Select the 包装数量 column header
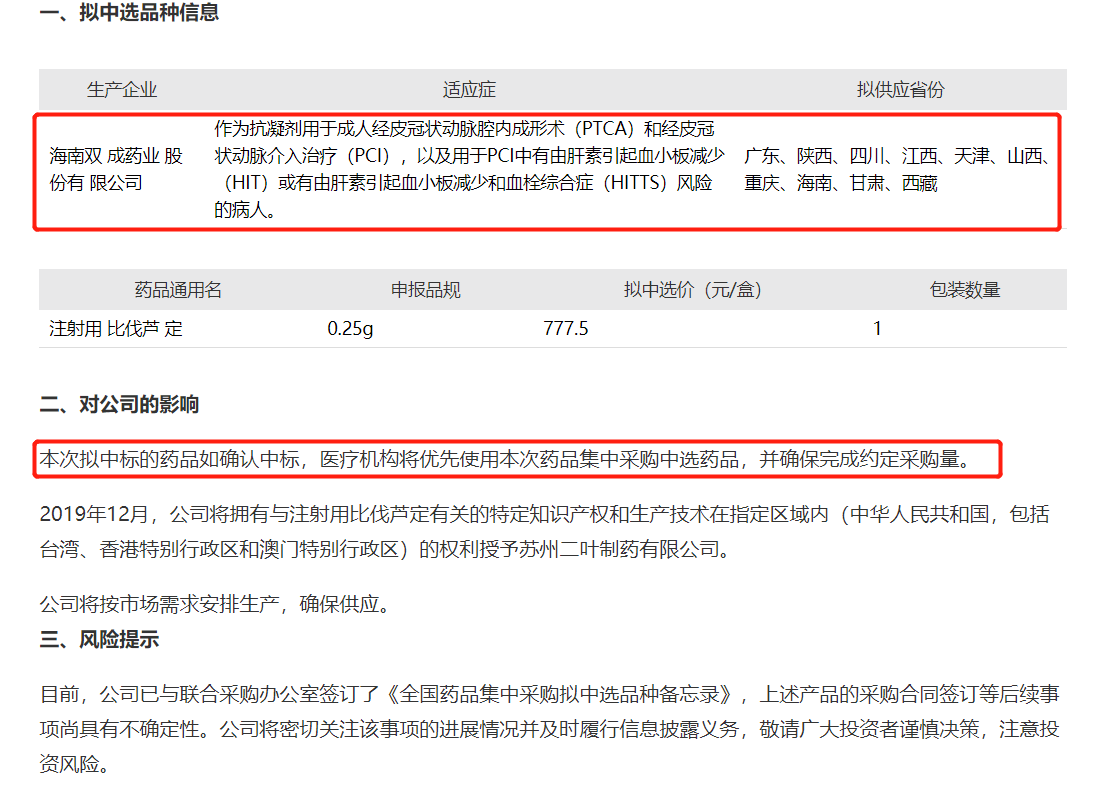This screenshot has height=802, width=1101. 965,290
